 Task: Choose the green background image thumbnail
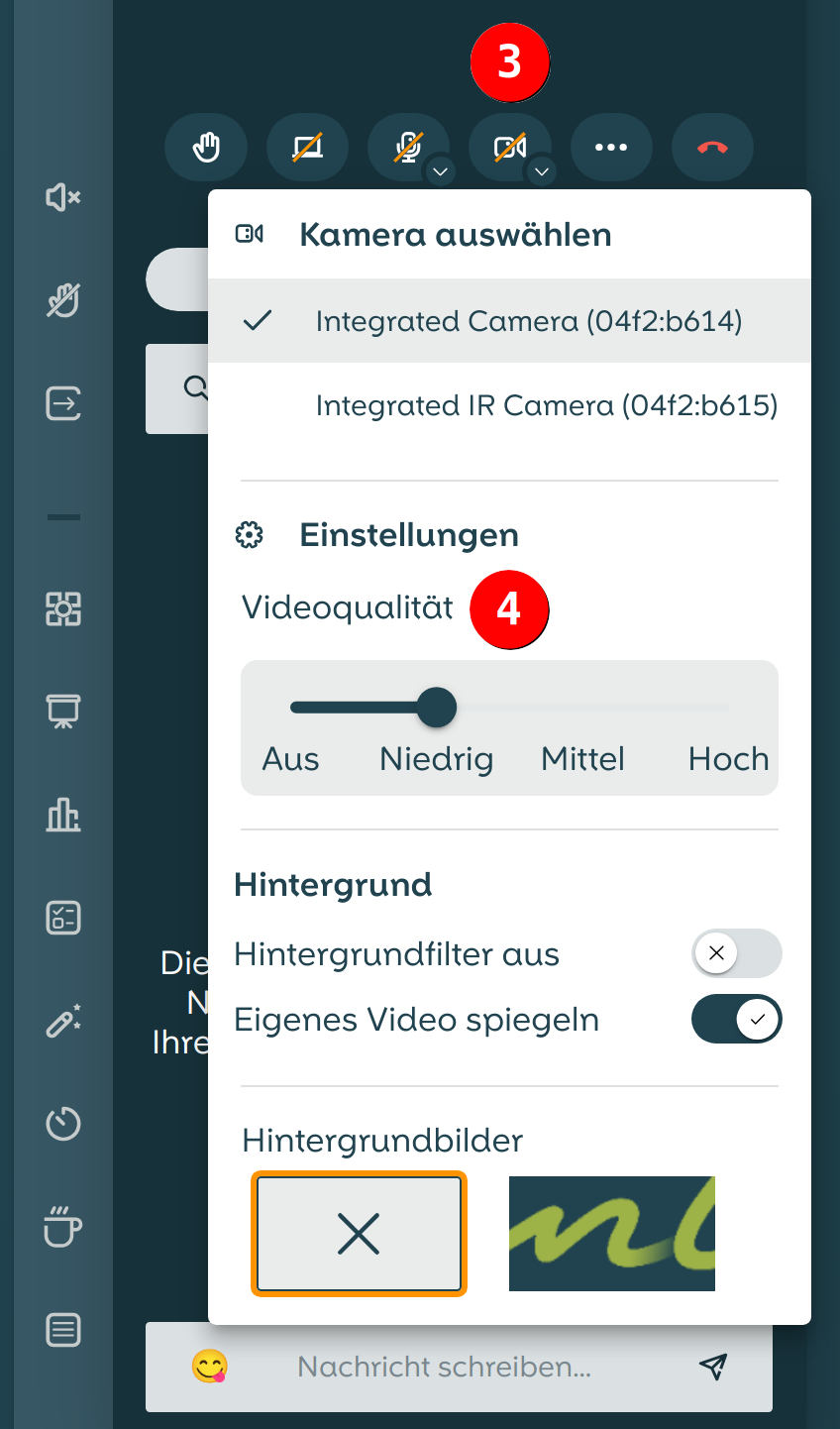pyautogui.click(x=611, y=1234)
